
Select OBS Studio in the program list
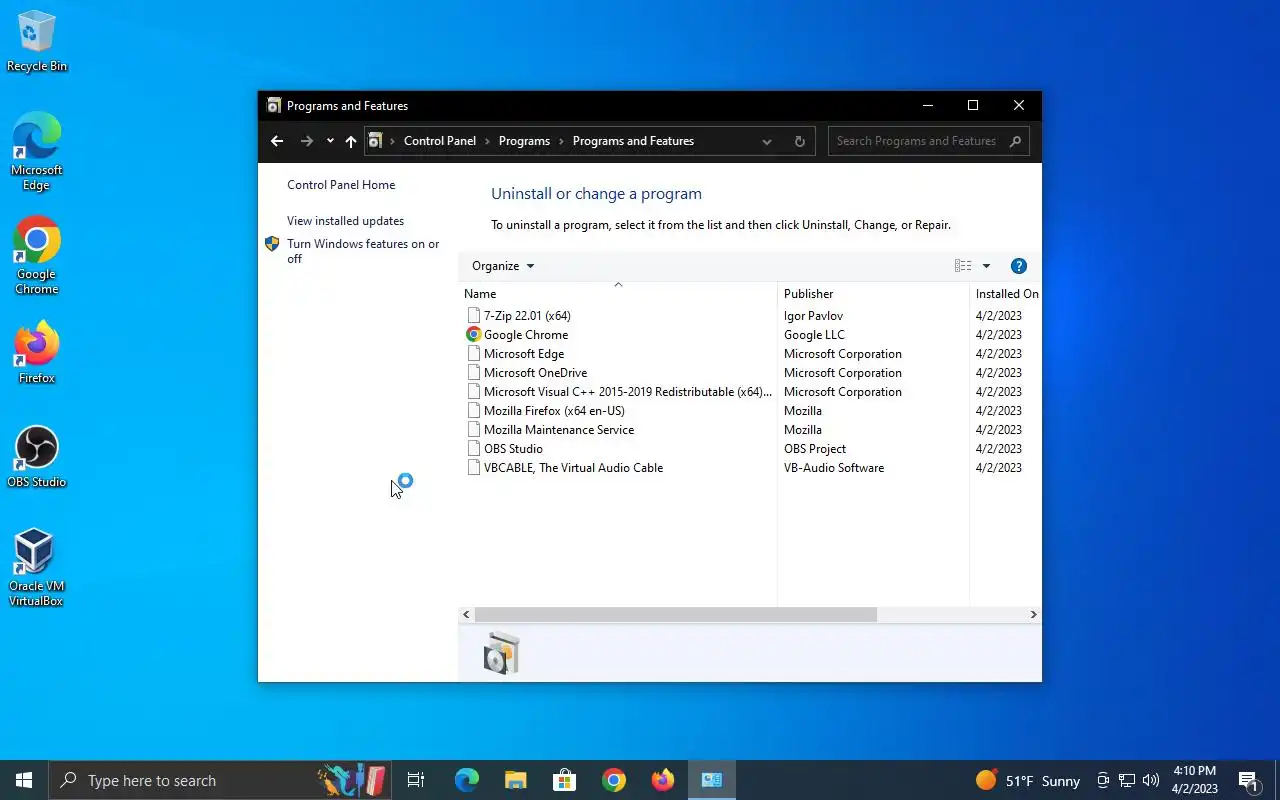tap(513, 449)
